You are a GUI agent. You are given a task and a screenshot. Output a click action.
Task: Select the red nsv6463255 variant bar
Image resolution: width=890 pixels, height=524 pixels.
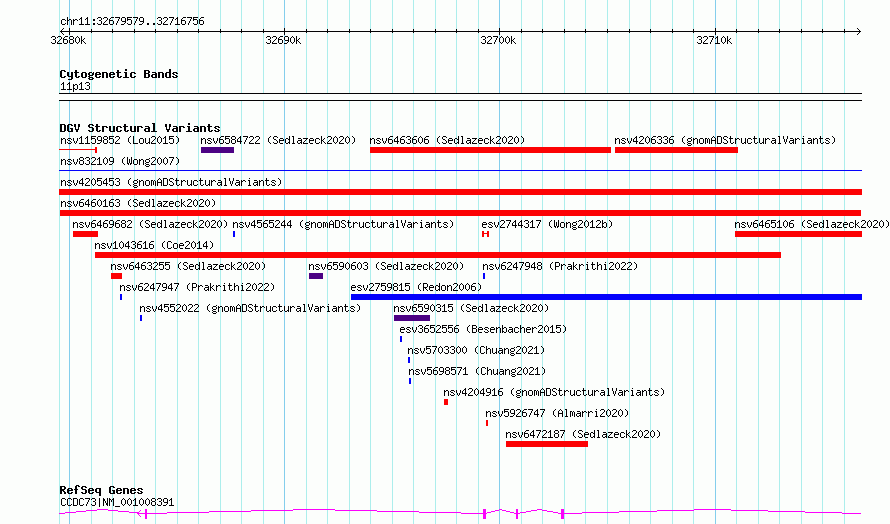click(116, 276)
